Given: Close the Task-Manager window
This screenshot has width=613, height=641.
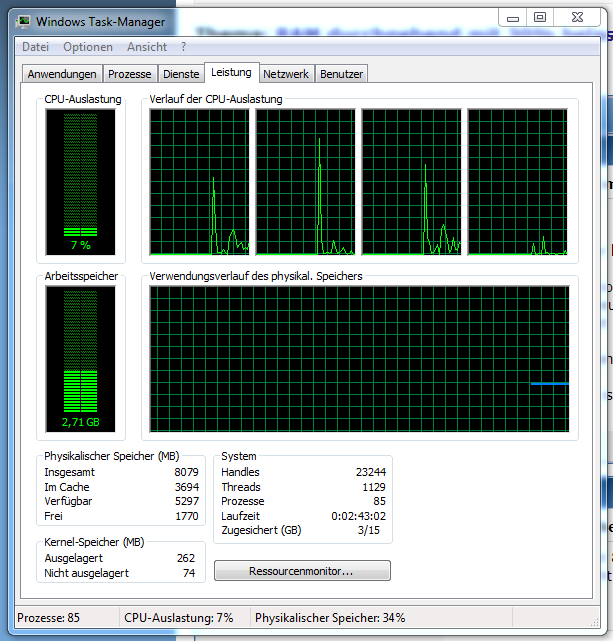Looking at the screenshot, I should pyautogui.click(x=577, y=18).
